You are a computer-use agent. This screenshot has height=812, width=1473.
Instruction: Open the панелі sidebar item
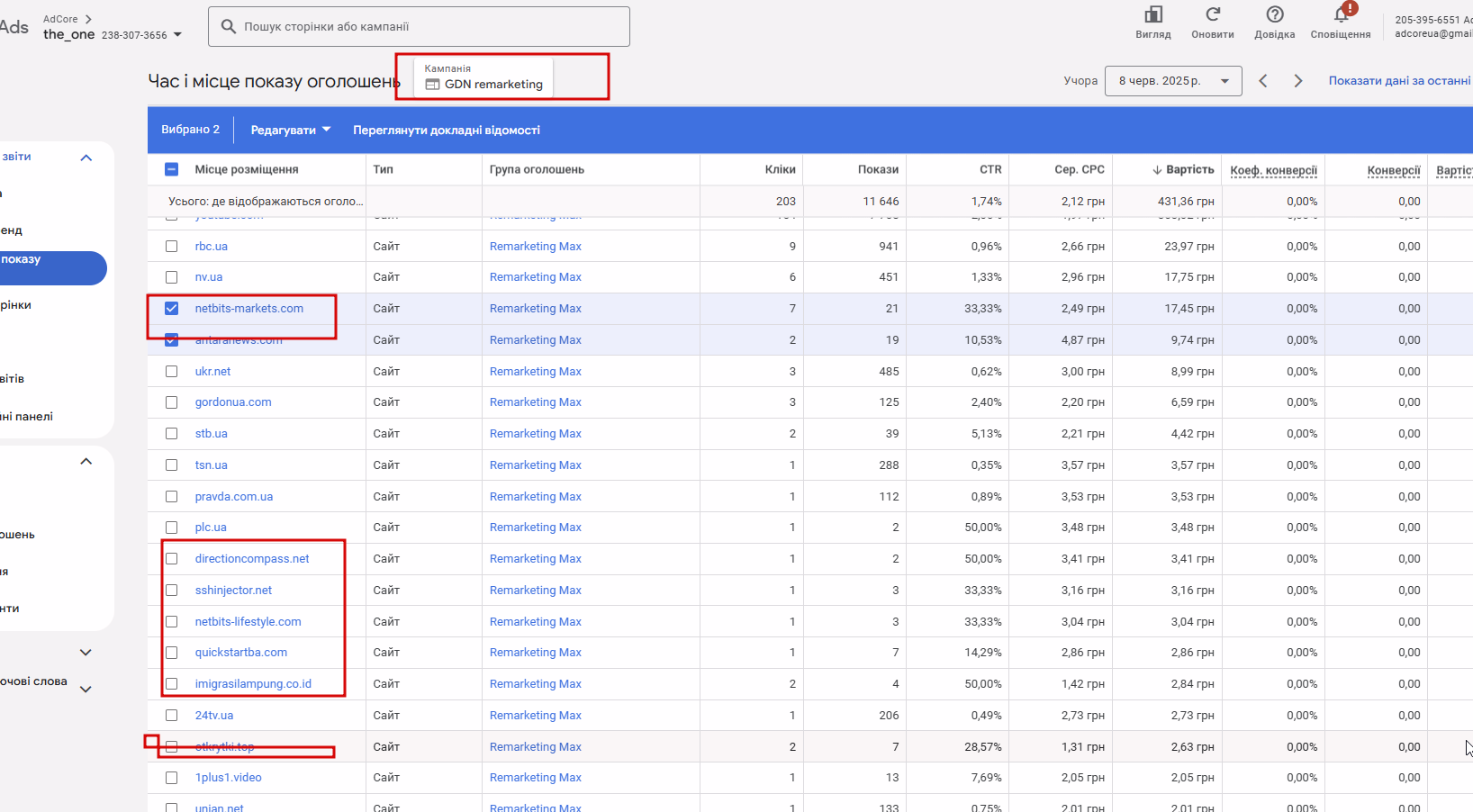point(27,417)
